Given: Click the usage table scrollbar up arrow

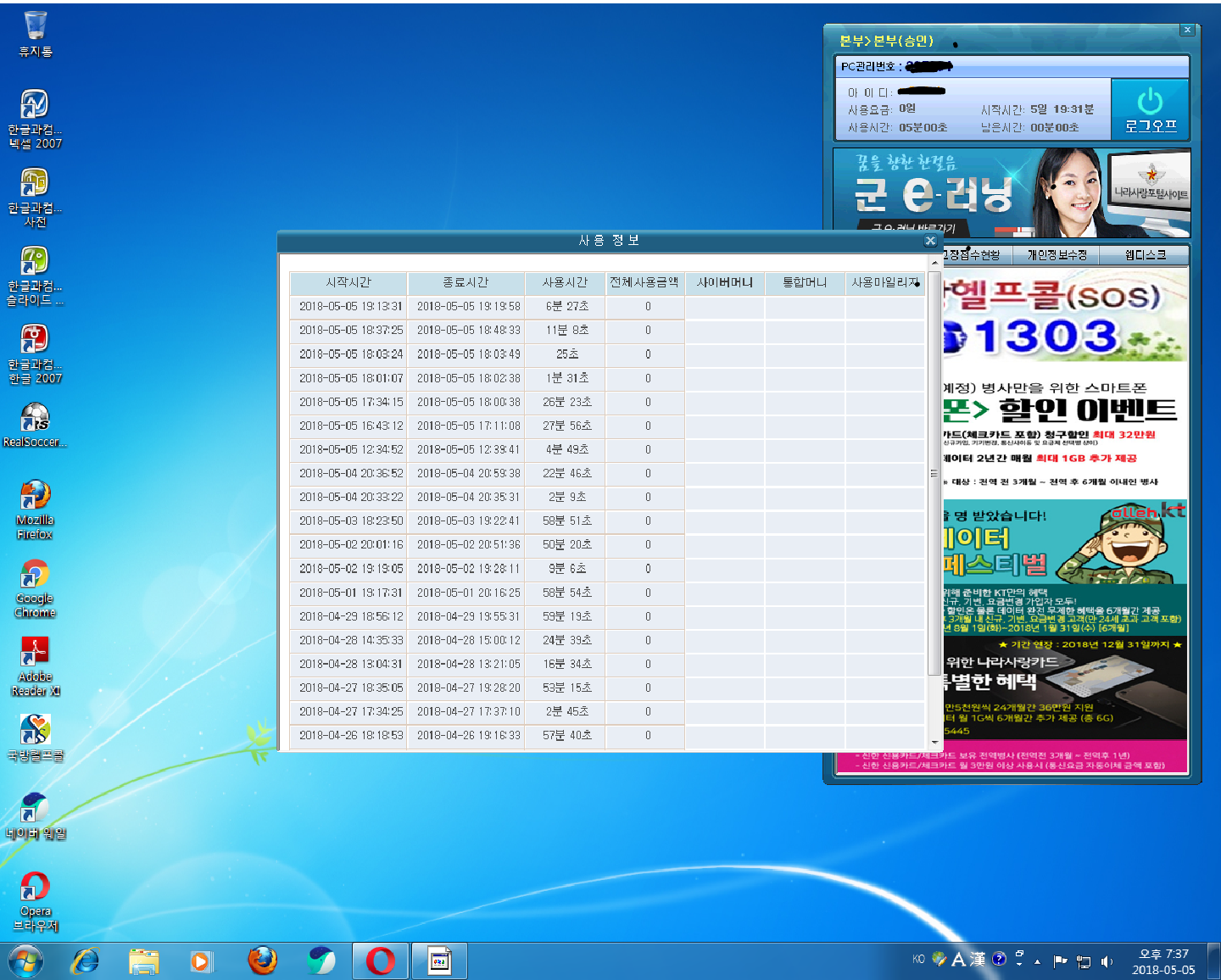Looking at the screenshot, I should [x=935, y=264].
